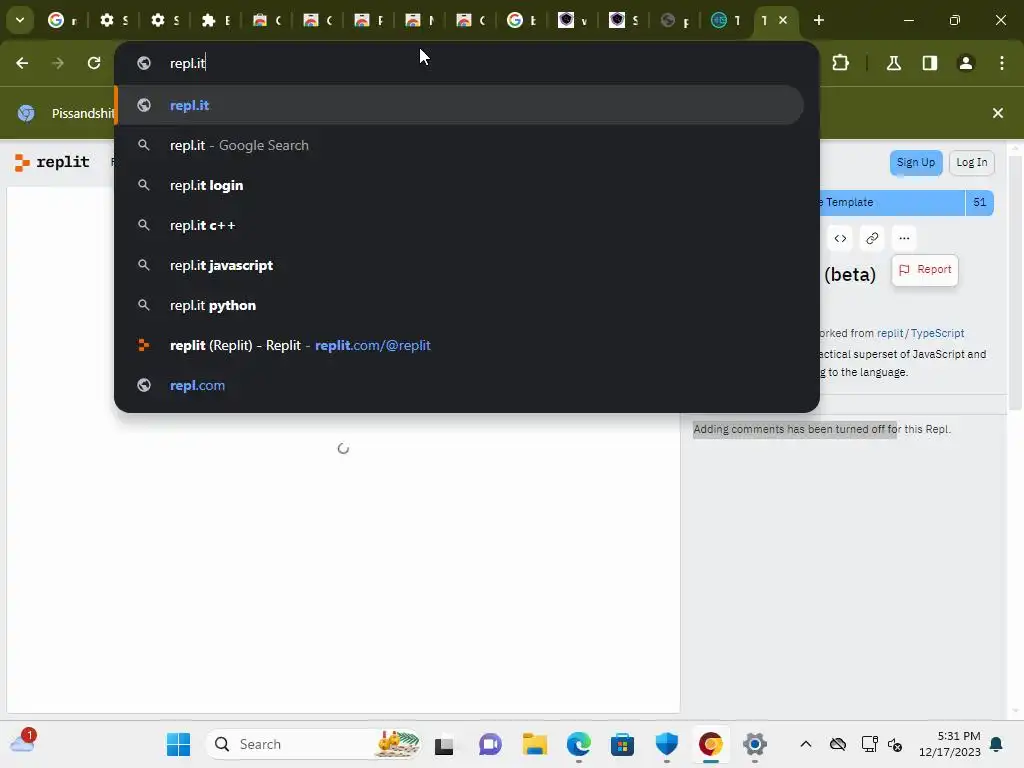Switch to the second Google tab
This screenshot has height=768, width=1024.
pyautogui.click(x=521, y=20)
